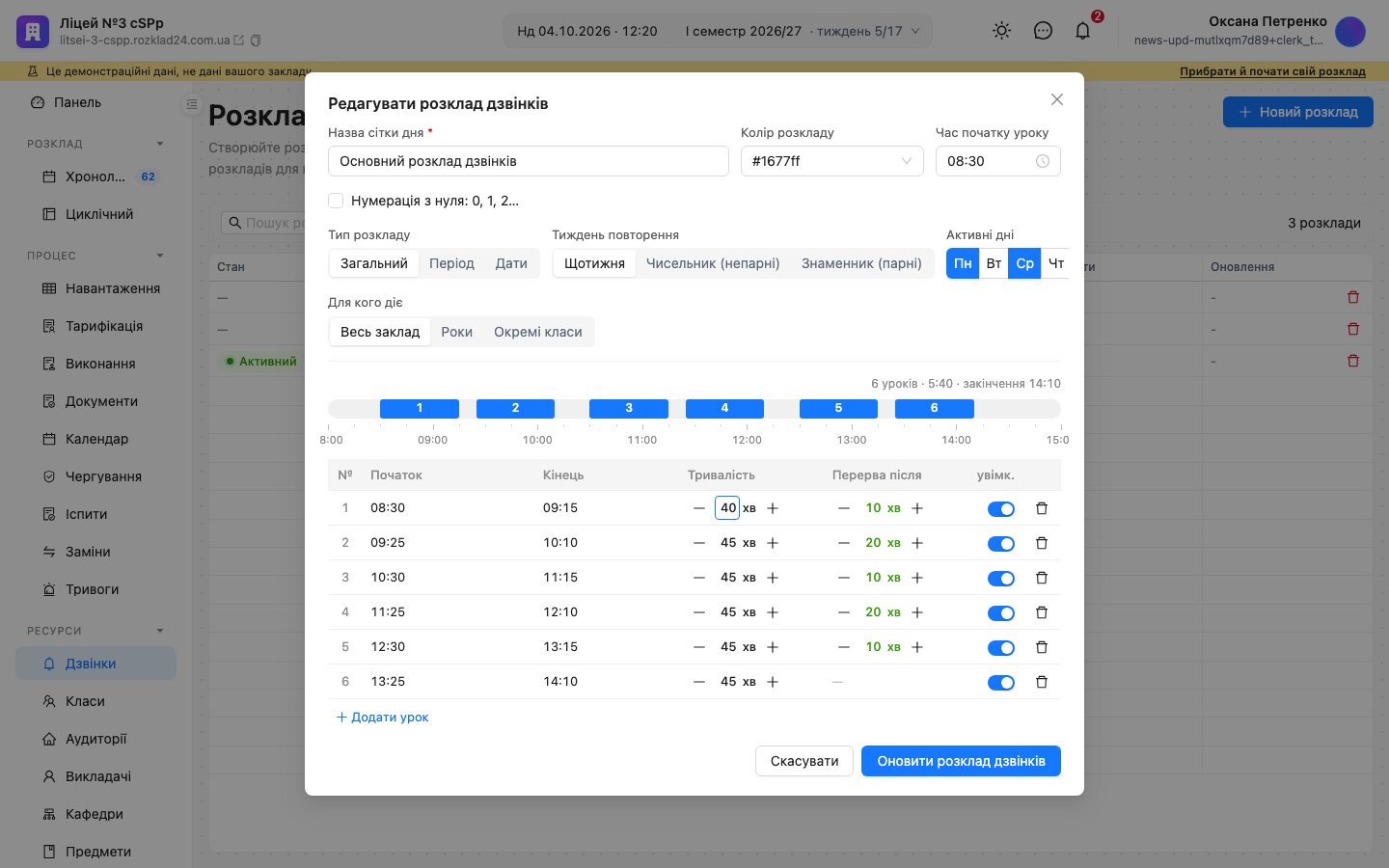Decrease break after lesson 4

(844, 612)
